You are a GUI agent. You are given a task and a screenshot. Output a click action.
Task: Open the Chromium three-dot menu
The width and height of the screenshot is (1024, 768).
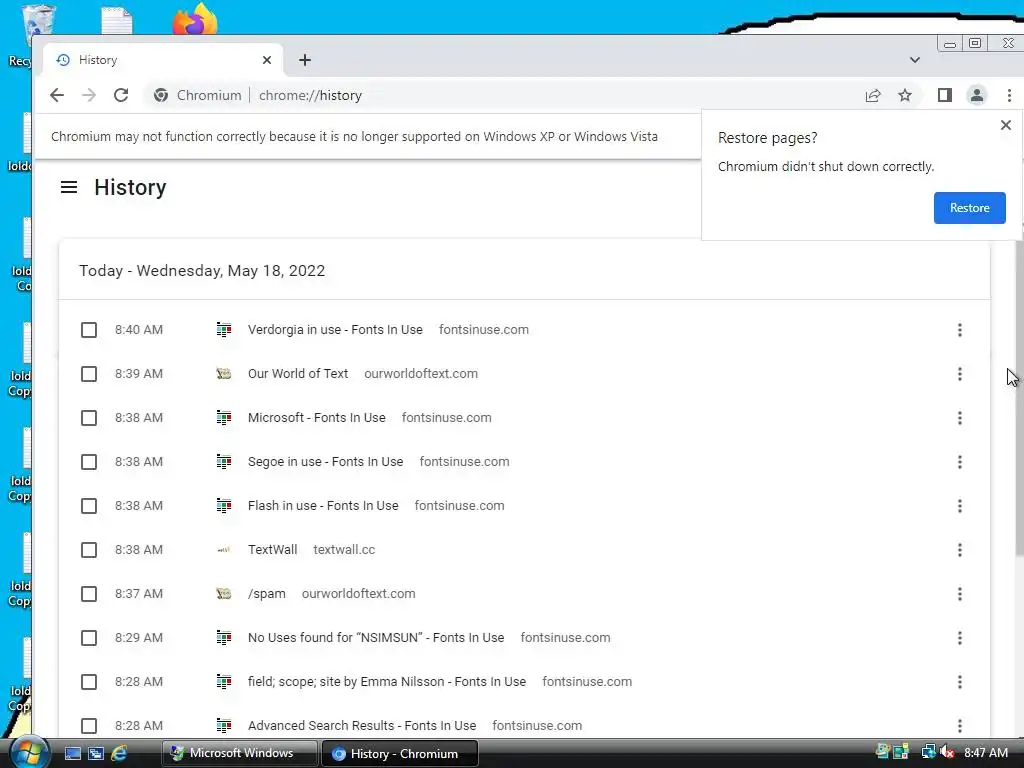[x=1009, y=95]
